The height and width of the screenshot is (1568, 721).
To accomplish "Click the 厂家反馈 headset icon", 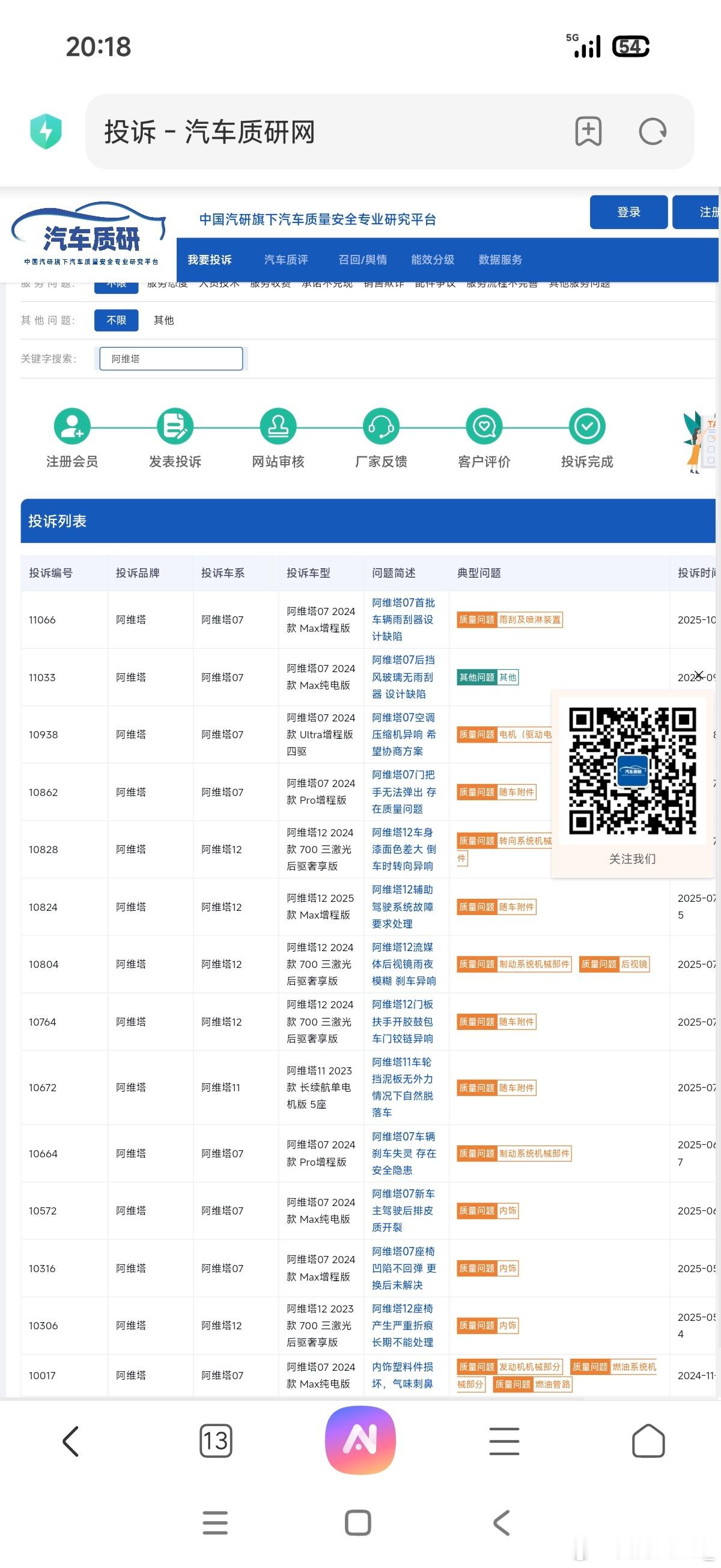I will tap(381, 426).
